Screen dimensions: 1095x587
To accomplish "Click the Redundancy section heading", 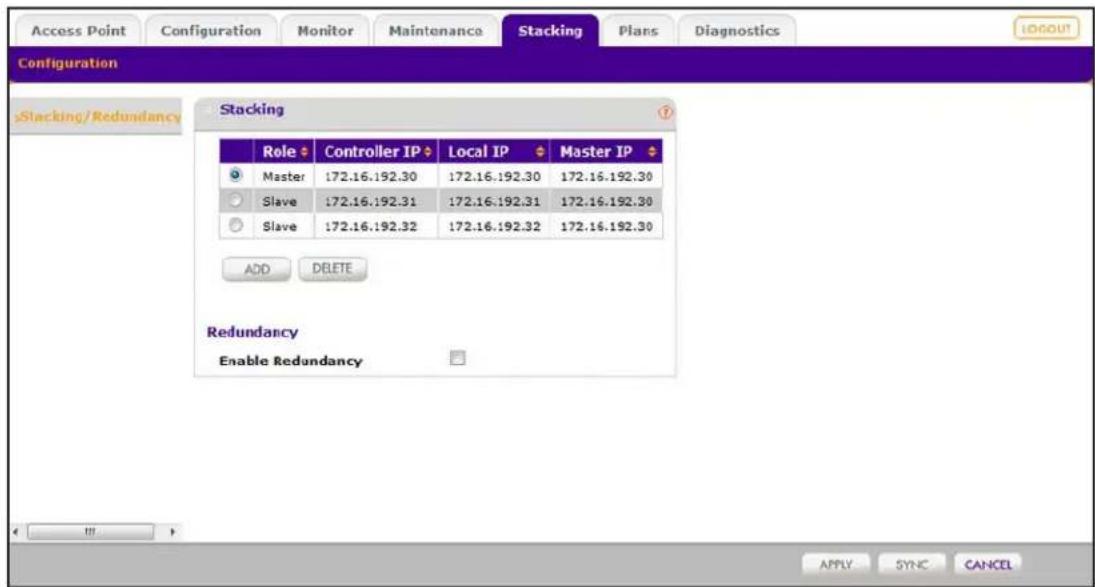I will click(x=252, y=332).
